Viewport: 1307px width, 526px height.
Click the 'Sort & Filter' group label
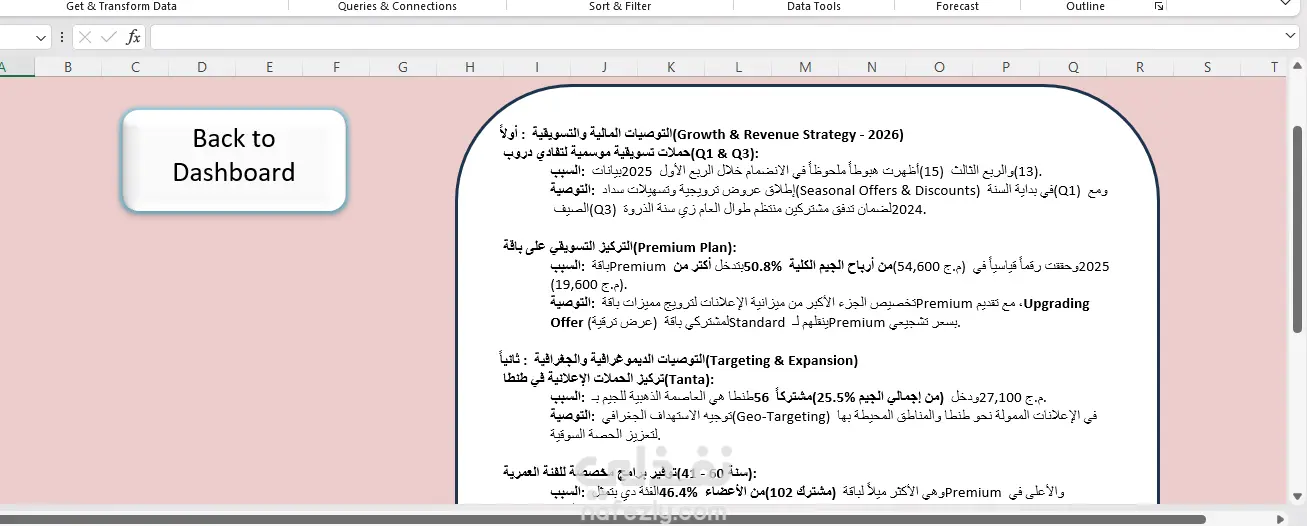tap(620, 6)
